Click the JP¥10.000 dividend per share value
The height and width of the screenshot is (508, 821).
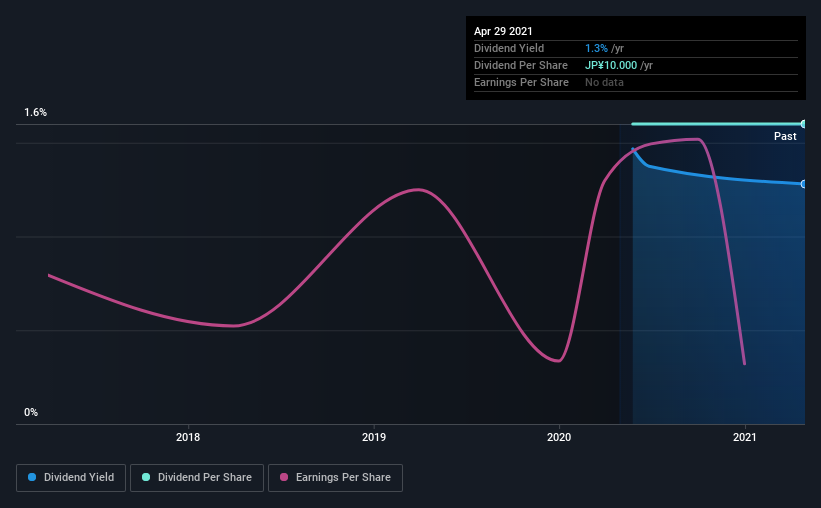(x=611, y=65)
